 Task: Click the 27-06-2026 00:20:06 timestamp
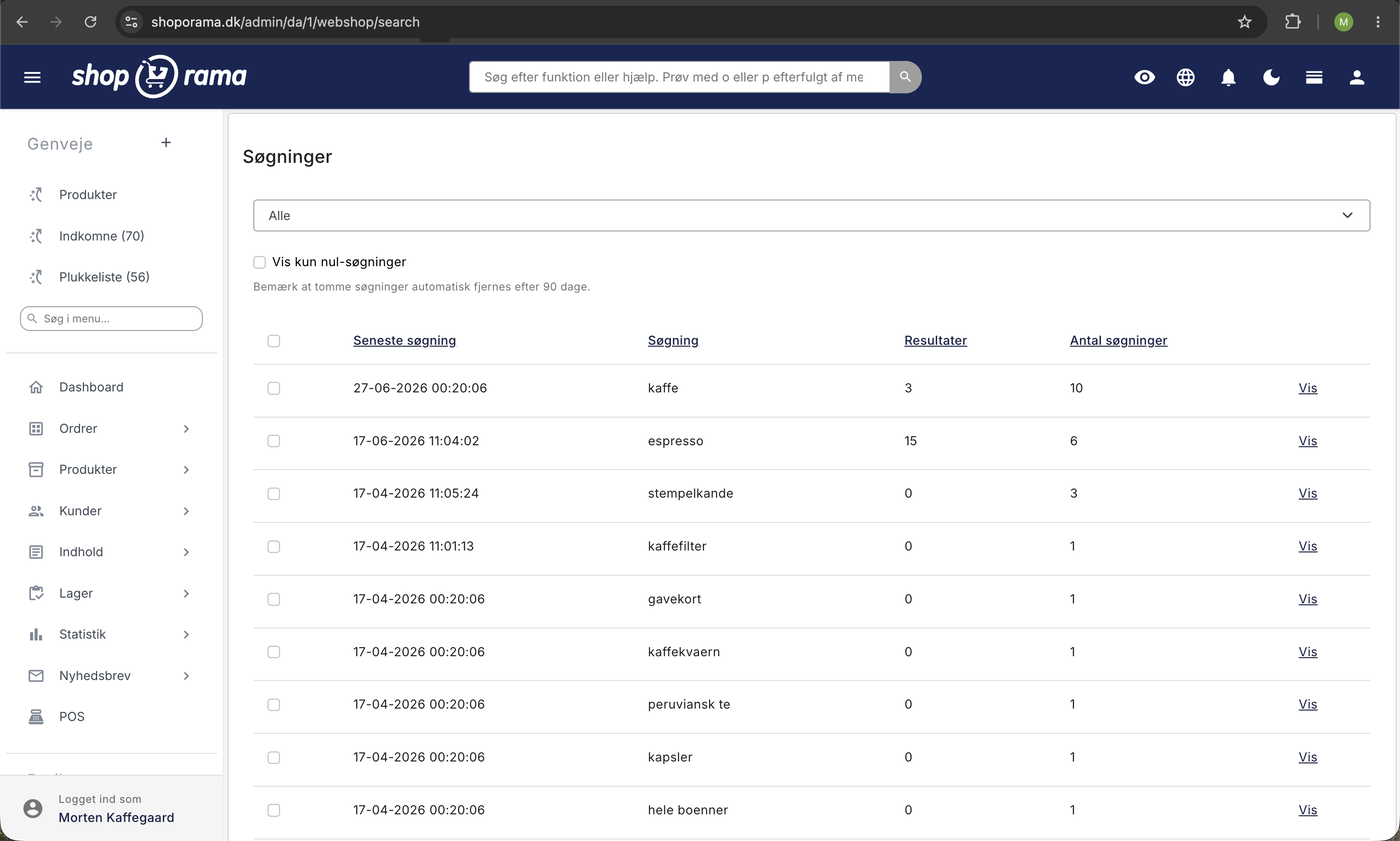point(420,388)
